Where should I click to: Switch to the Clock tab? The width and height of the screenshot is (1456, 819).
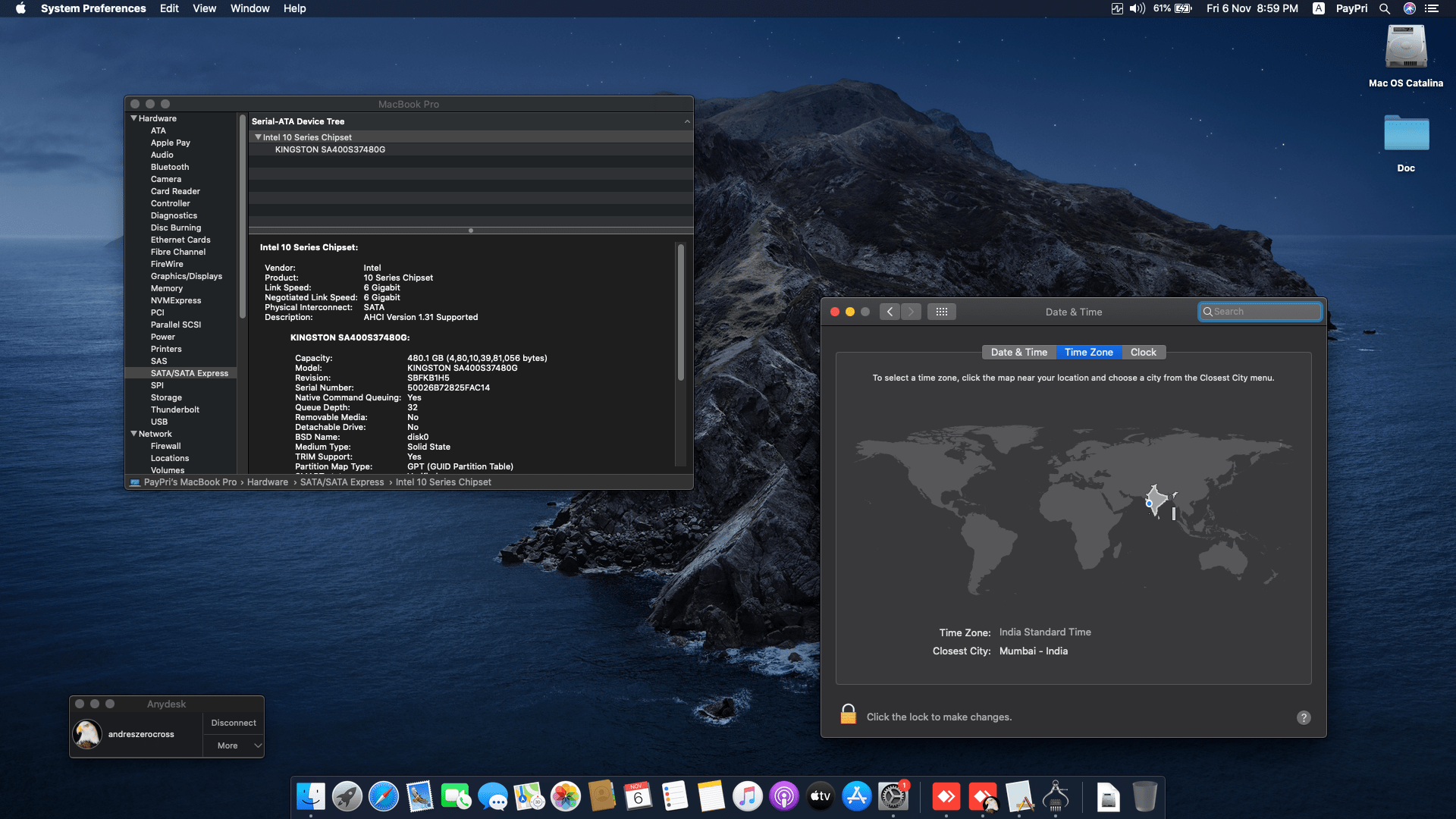click(1143, 352)
